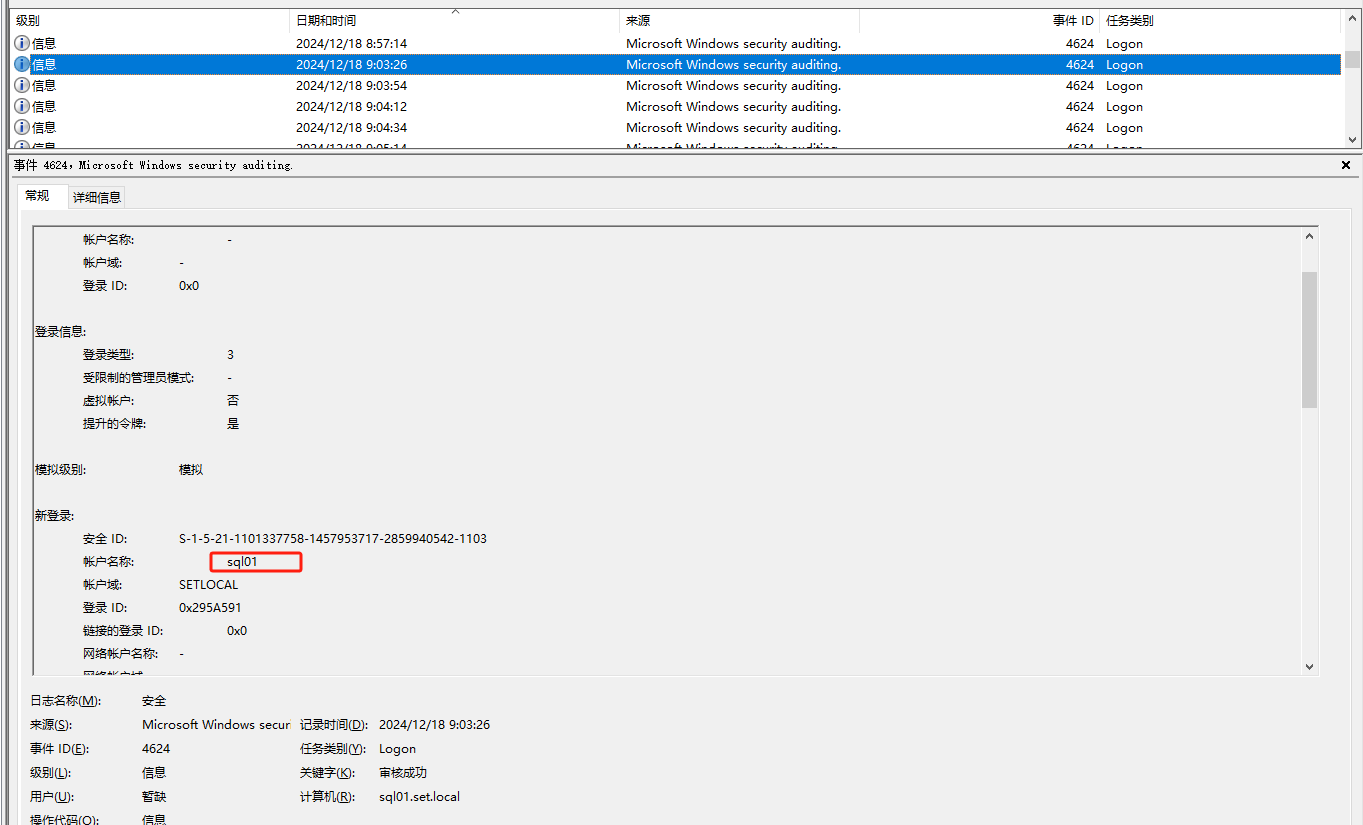Click the 事件 ID column header
The height and width of the screenshot is (825, 1363).
(x=980, y=20)
